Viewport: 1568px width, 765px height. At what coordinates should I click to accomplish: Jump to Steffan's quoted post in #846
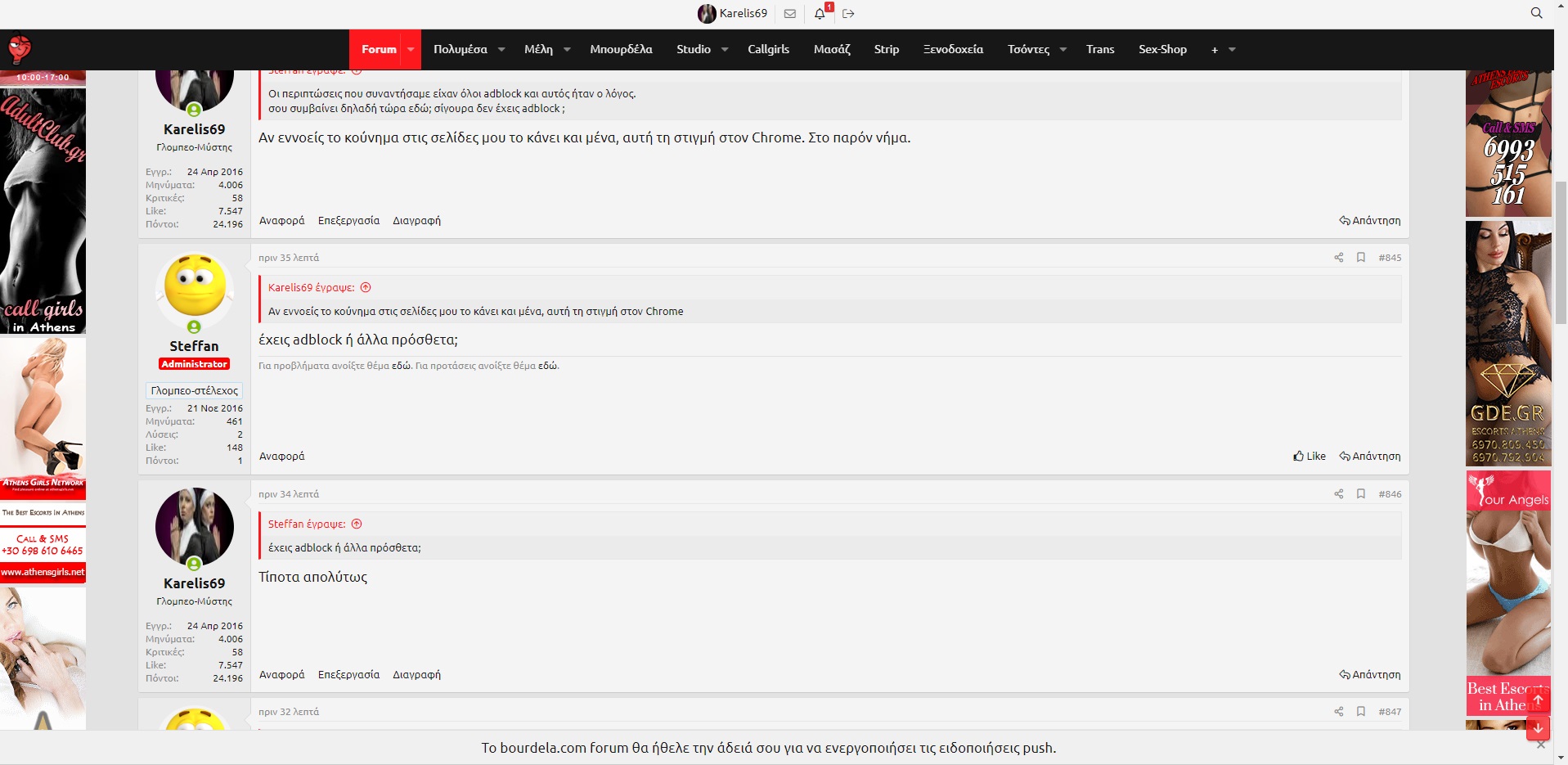[357, 524]
